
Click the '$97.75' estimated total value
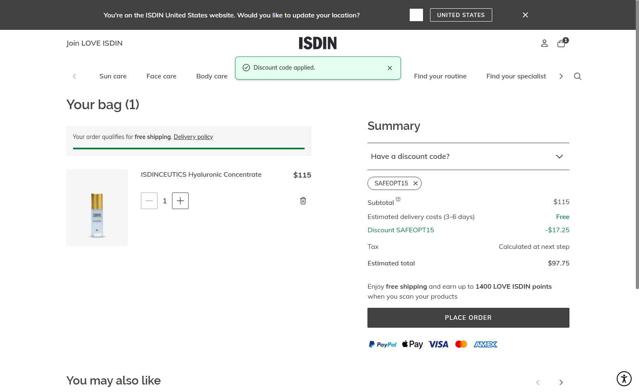[x=558, y=263]
